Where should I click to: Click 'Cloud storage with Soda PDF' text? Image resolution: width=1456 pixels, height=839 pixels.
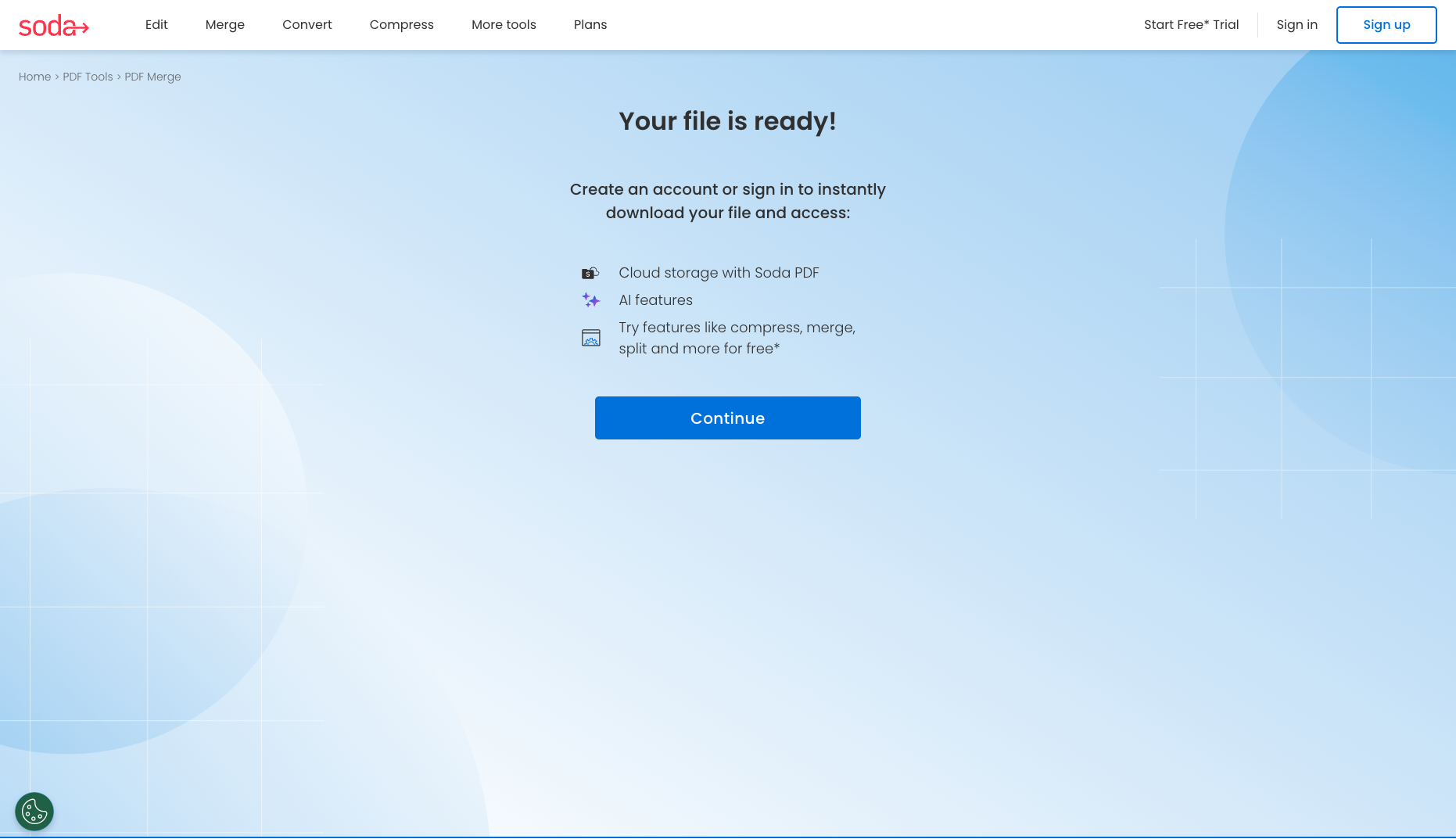(719, 273)
